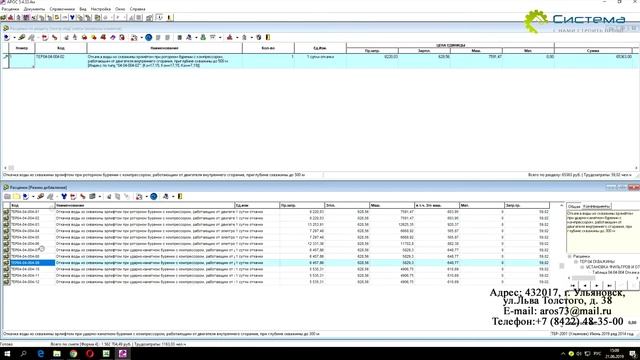Select row ТЕР04-04-004-10 in the list
Screen dimensions: 640x360
(x=276, y=269)
